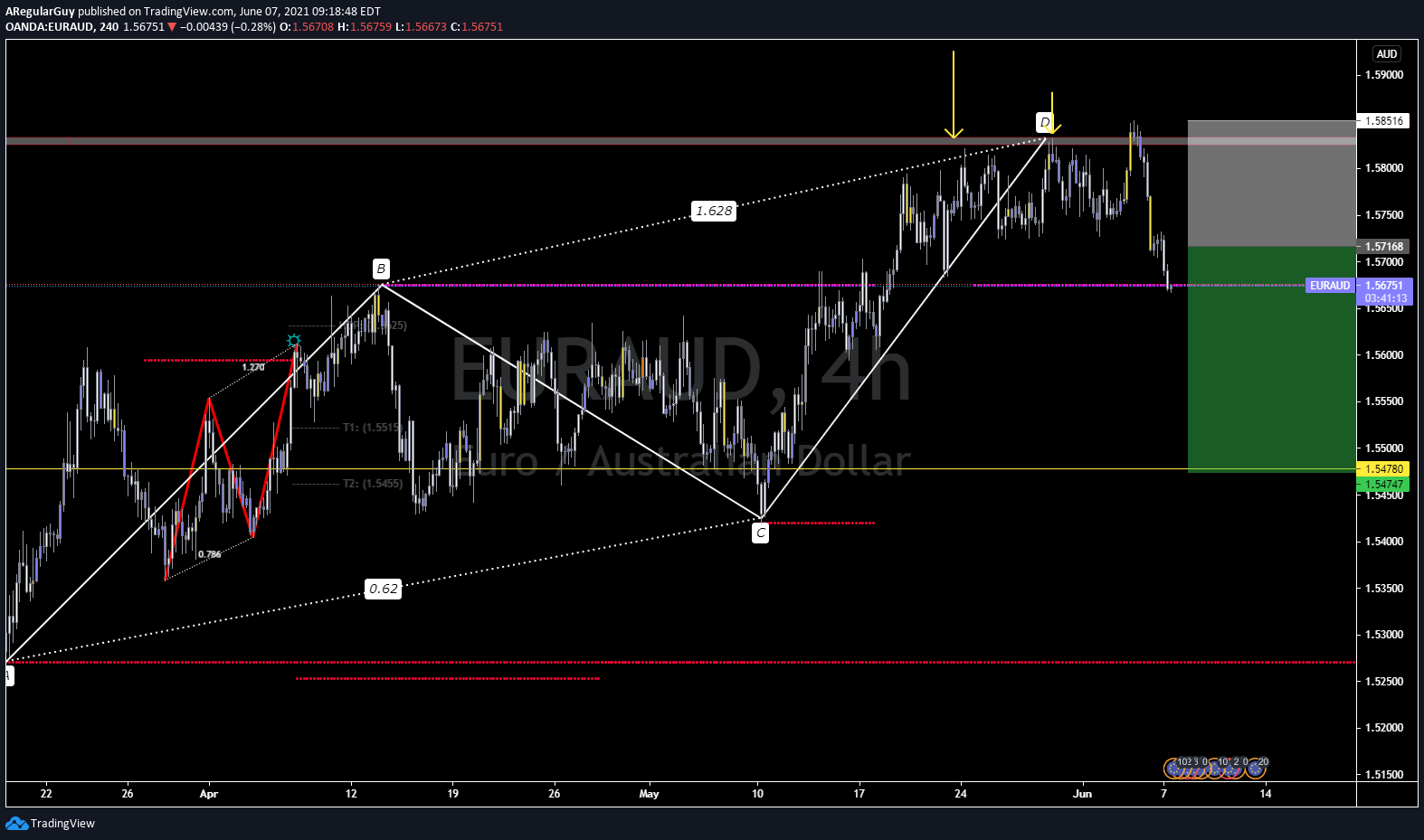Click the H:1.56759 high value in header
Viewport: 1424px width, 840px height.
365,27
